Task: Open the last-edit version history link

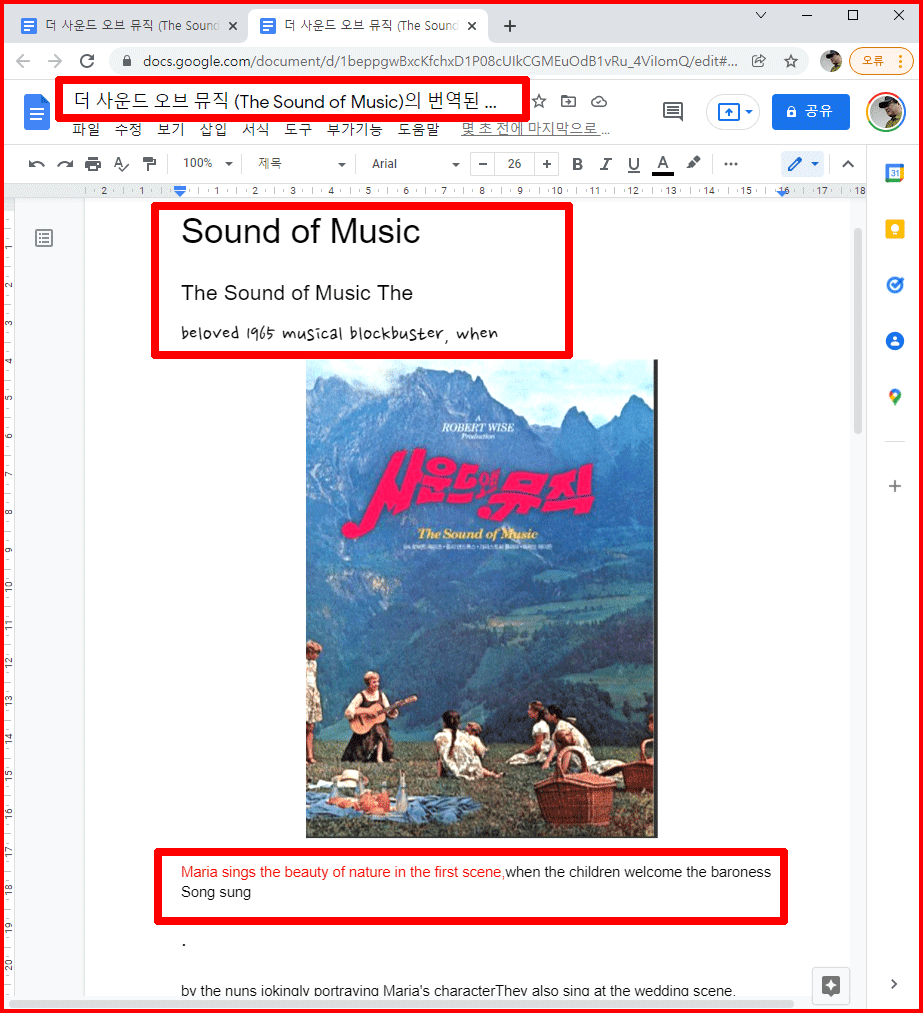Action: pyautogui.click(x=535, y=129)
